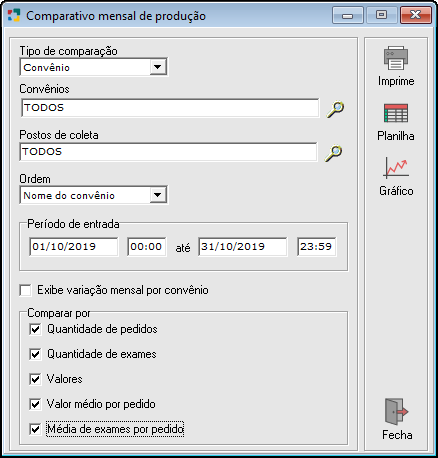Expand the Ordem dropdown arrow
Screen dimensions: 438x458
[158, 195]
